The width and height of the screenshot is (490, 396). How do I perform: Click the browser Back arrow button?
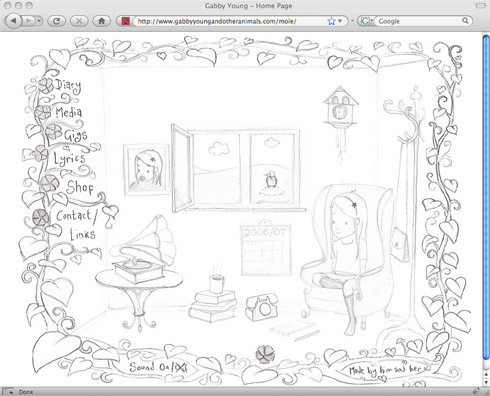13,21
